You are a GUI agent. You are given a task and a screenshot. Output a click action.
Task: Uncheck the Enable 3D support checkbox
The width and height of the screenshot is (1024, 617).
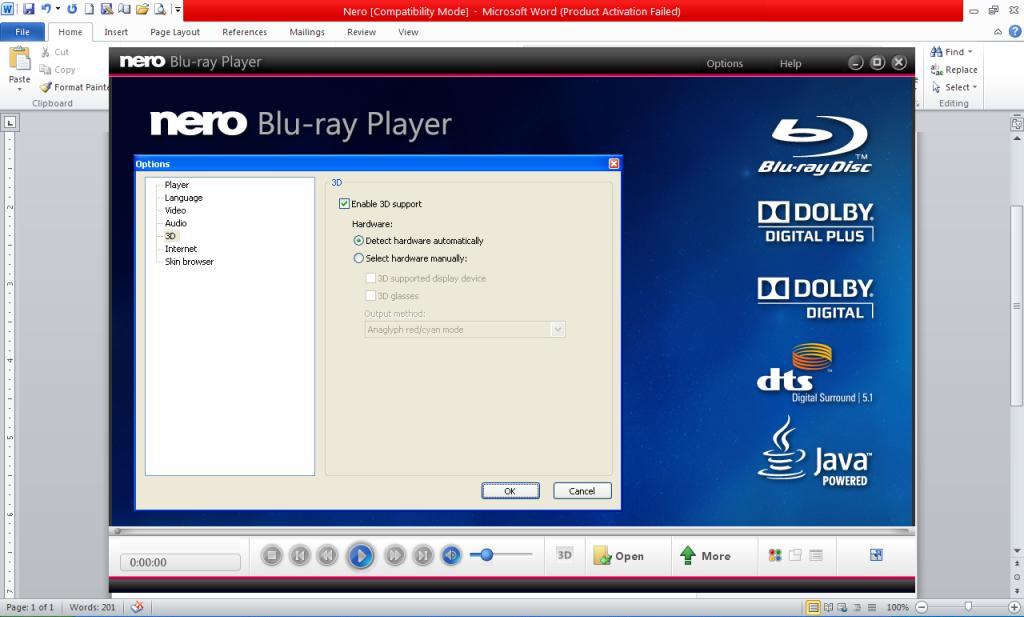(344, 204)
